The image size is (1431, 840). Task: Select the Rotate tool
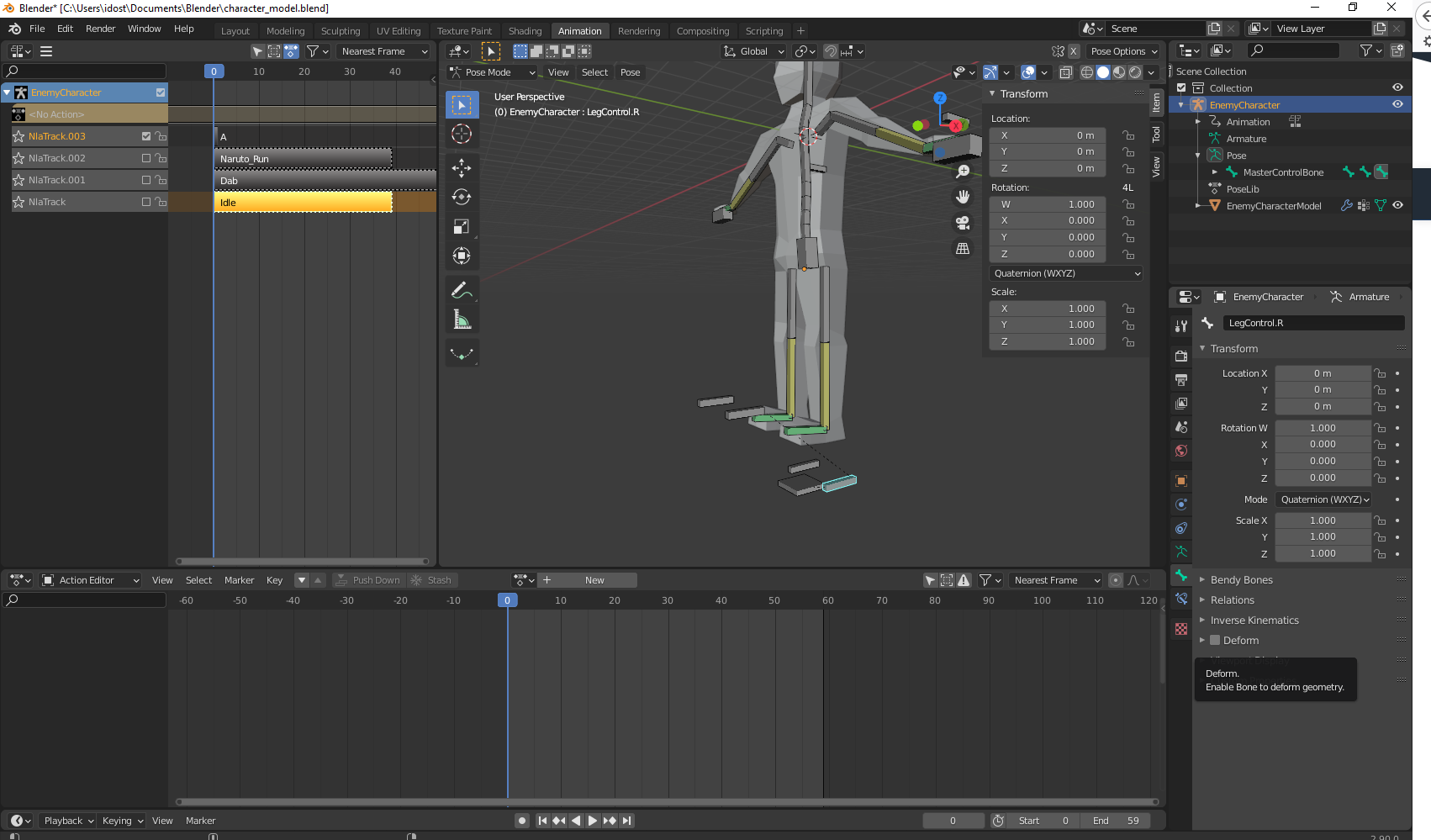pyautogui.click(x=462, y=197)
